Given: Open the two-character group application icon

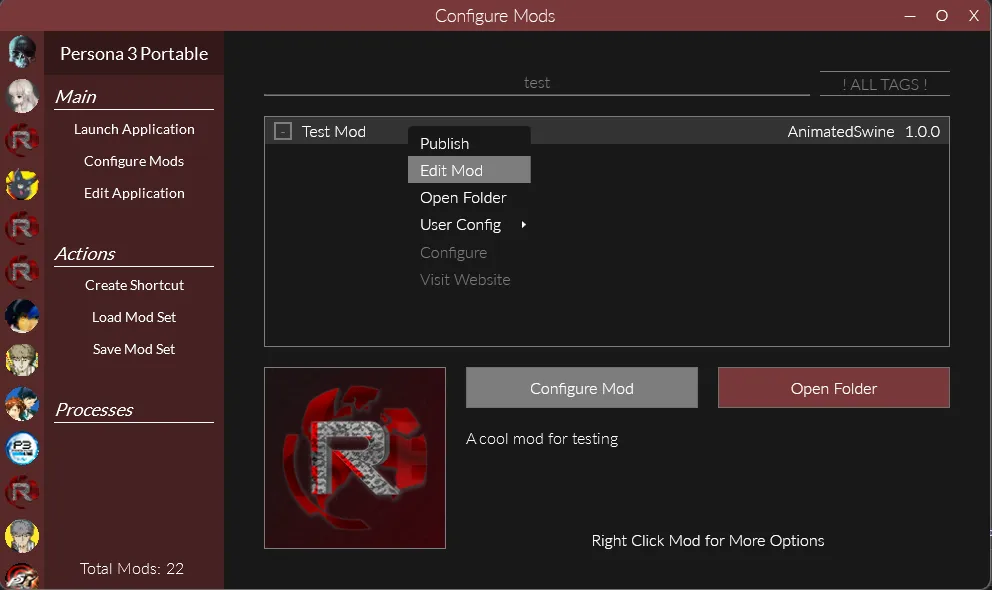Looking at the screenshot, I should click(x=22, y=404).
